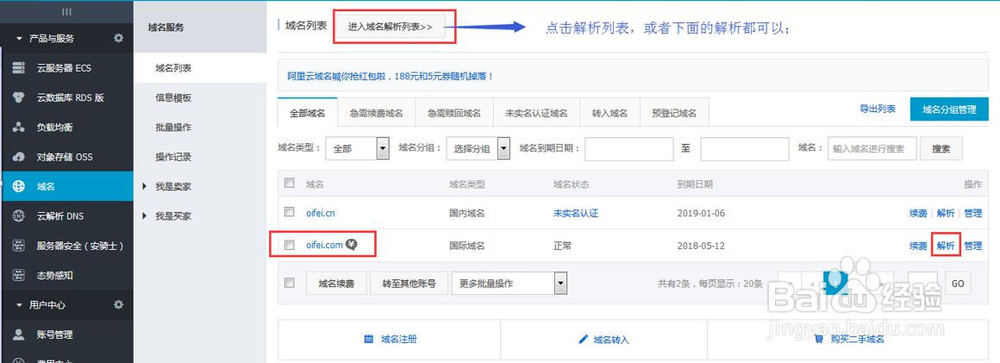Click 未实名认证 status for oifei.cn

click(576, 213)
